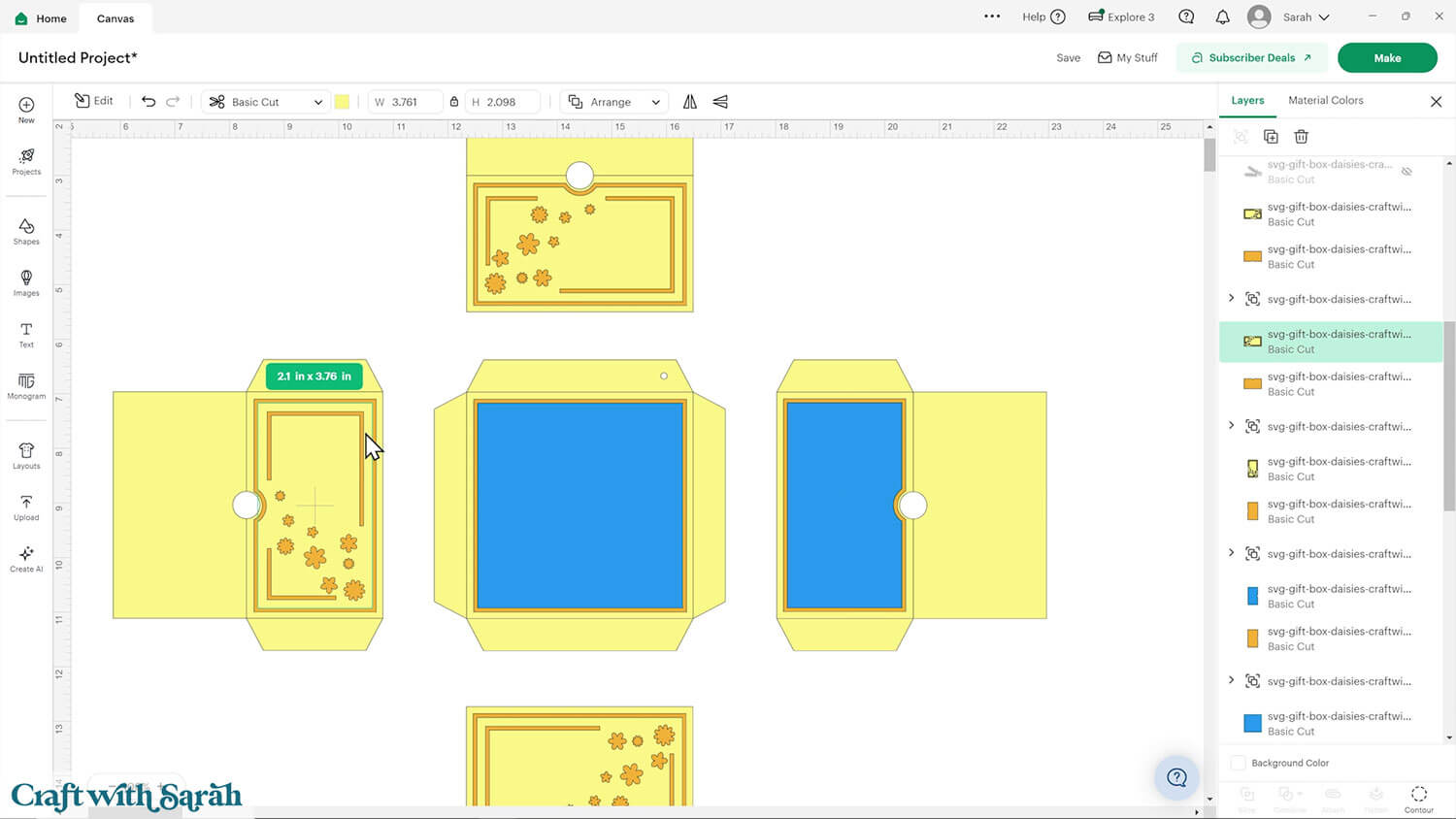The width and height of the screenshot is (1456, 819).
Task: Expand the first group in Layers panel
Action: [1232, 299]
